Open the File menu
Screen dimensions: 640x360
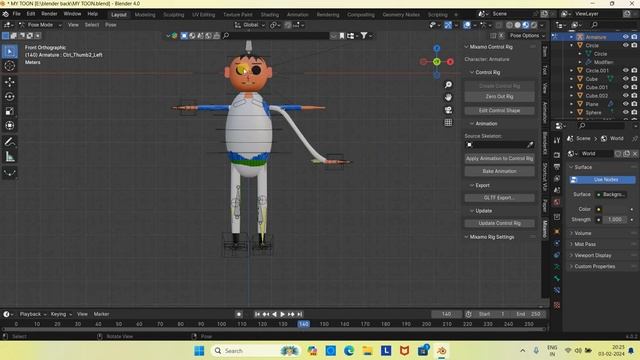coord(16,14)
